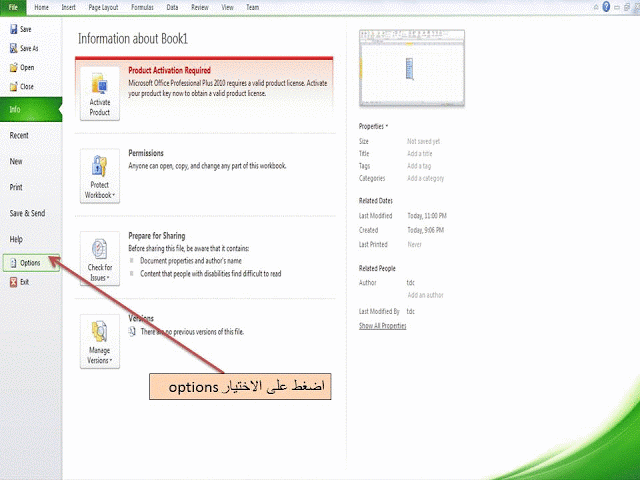Image resolution: width=640 pixels, height=480 pixels.
Task: Click the Options icon in sidebar
Action: click(x=13, y=263)
